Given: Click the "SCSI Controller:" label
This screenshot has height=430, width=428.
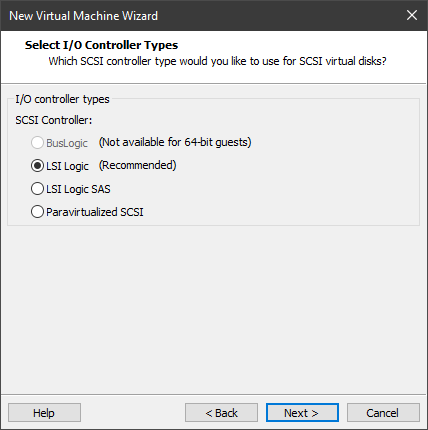Looking at the screenshot, I should [x=54, y=120].
